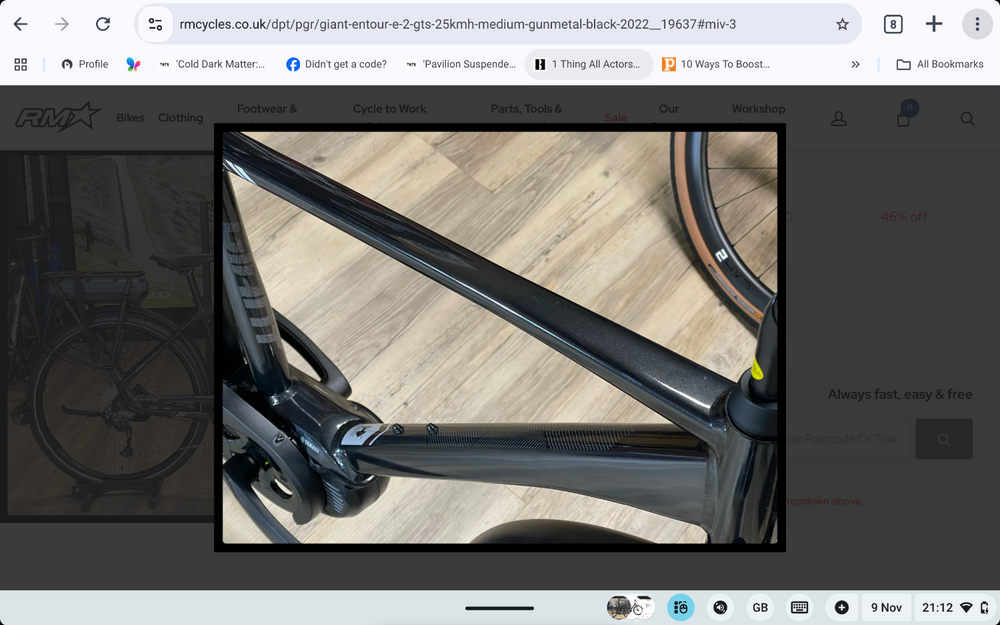Open the RM Cycles site search magnifier
The image size is (1000, 625).
pos(967,118)
